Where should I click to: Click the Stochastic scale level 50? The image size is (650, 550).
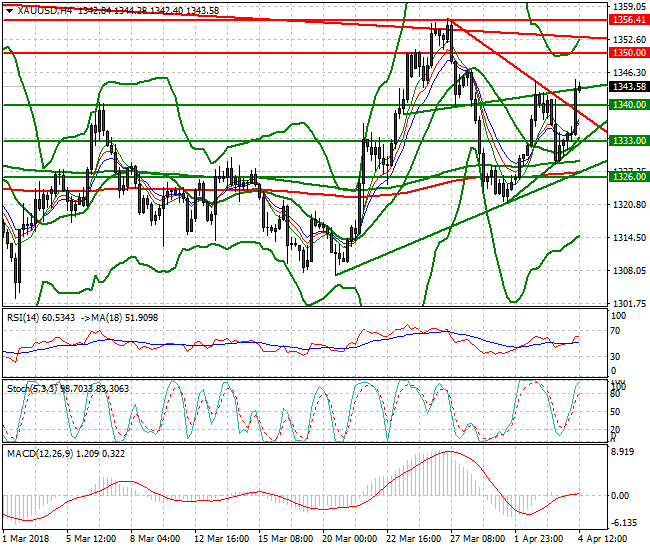pos(616,412)
